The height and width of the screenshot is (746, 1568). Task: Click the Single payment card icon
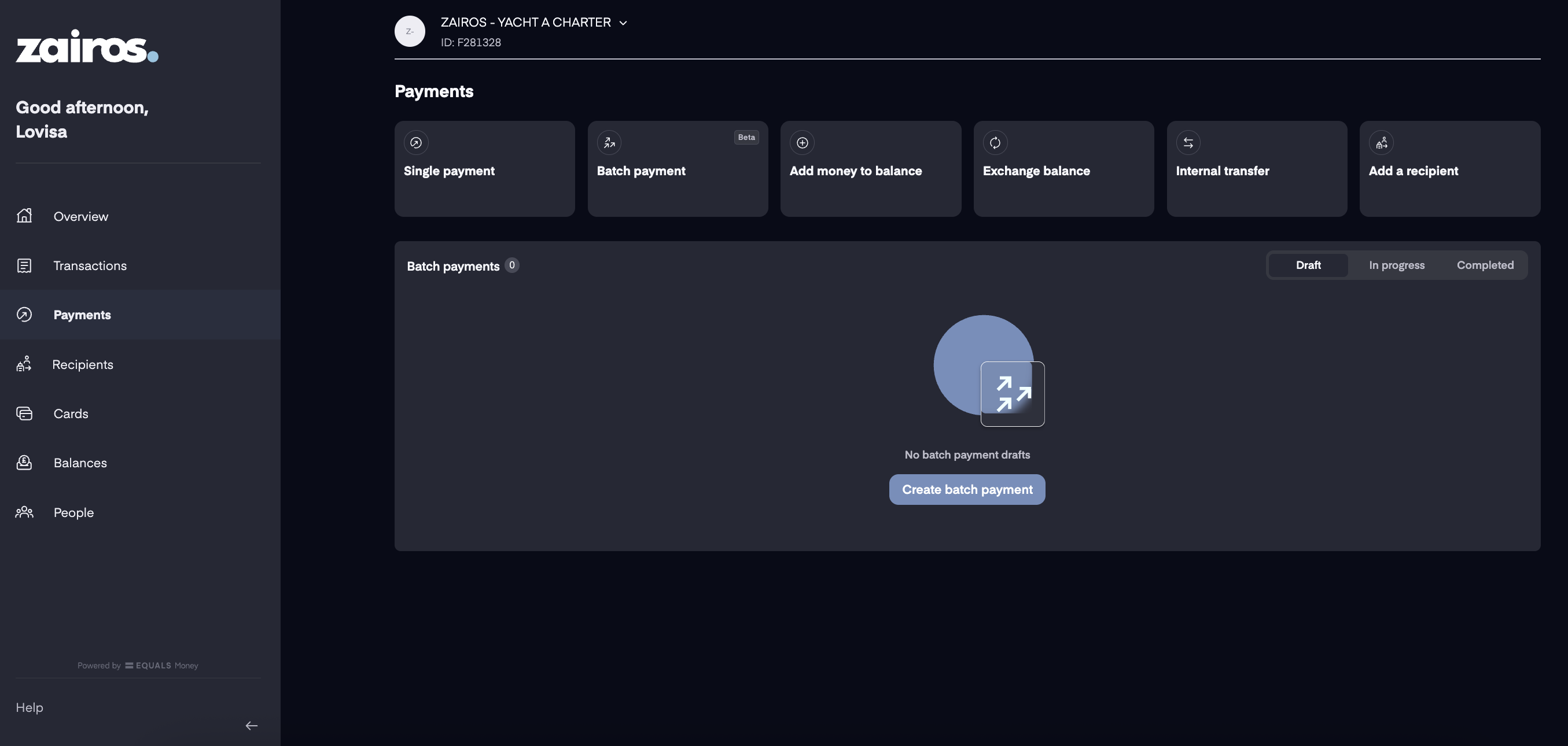416,142
